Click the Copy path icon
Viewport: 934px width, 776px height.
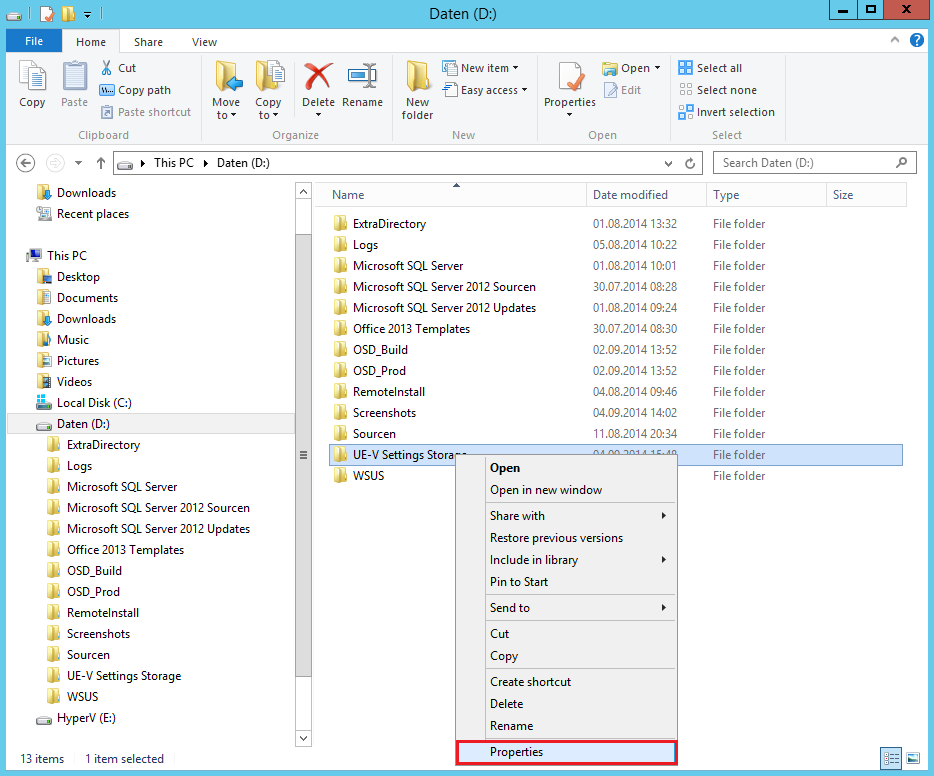pyautogui.click(x=107, y=90)
